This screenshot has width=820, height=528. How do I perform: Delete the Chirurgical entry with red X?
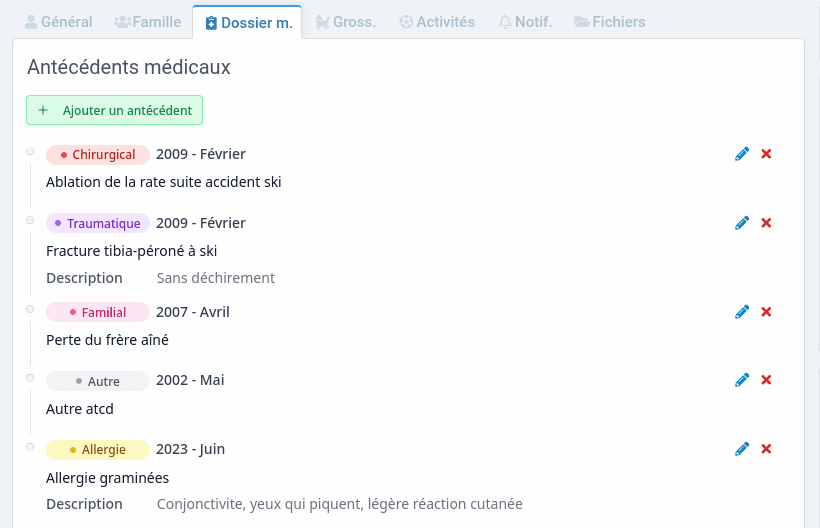[x=766, y=154]
